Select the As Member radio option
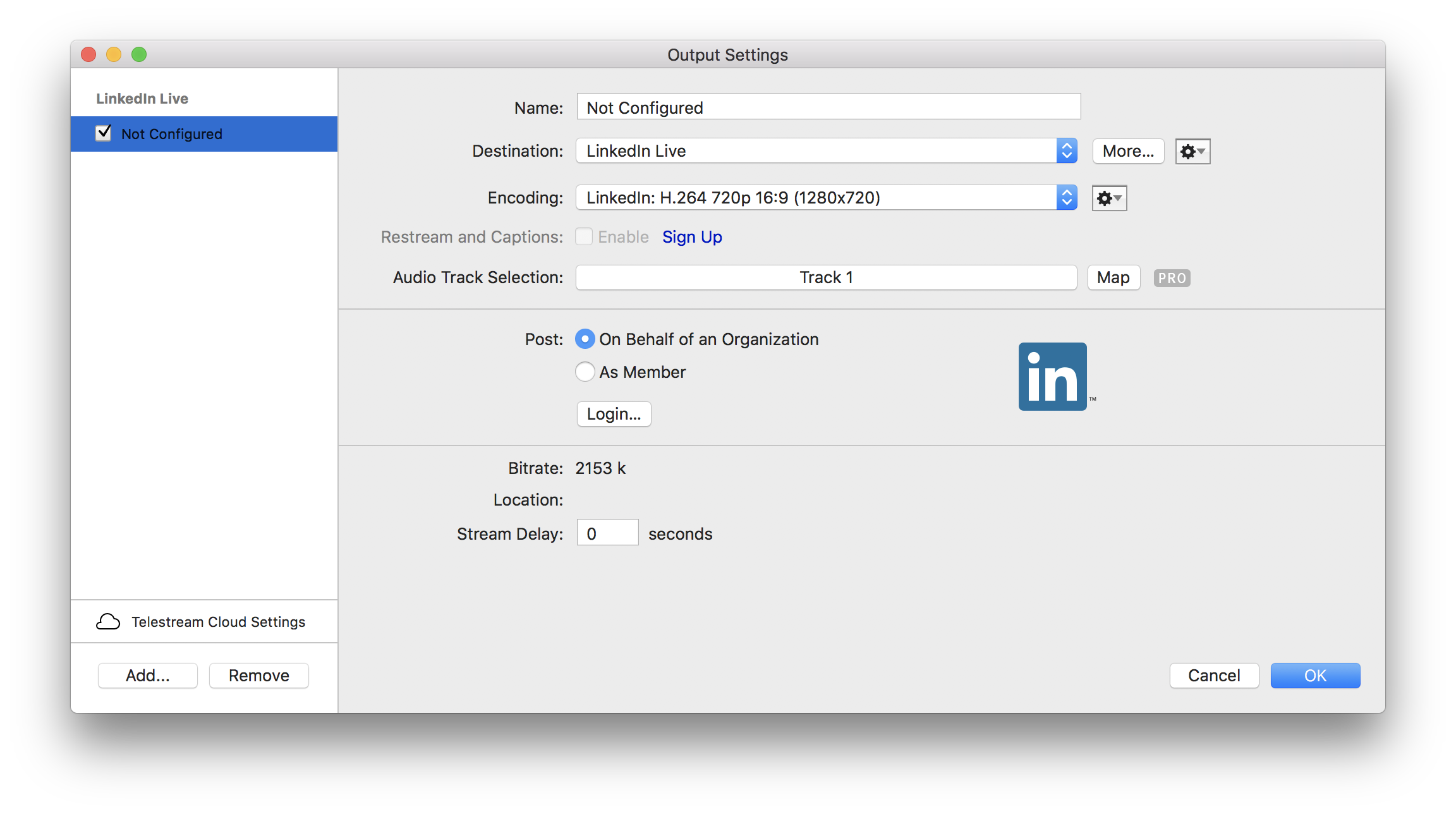The image size is (1456, 814). 585,372
